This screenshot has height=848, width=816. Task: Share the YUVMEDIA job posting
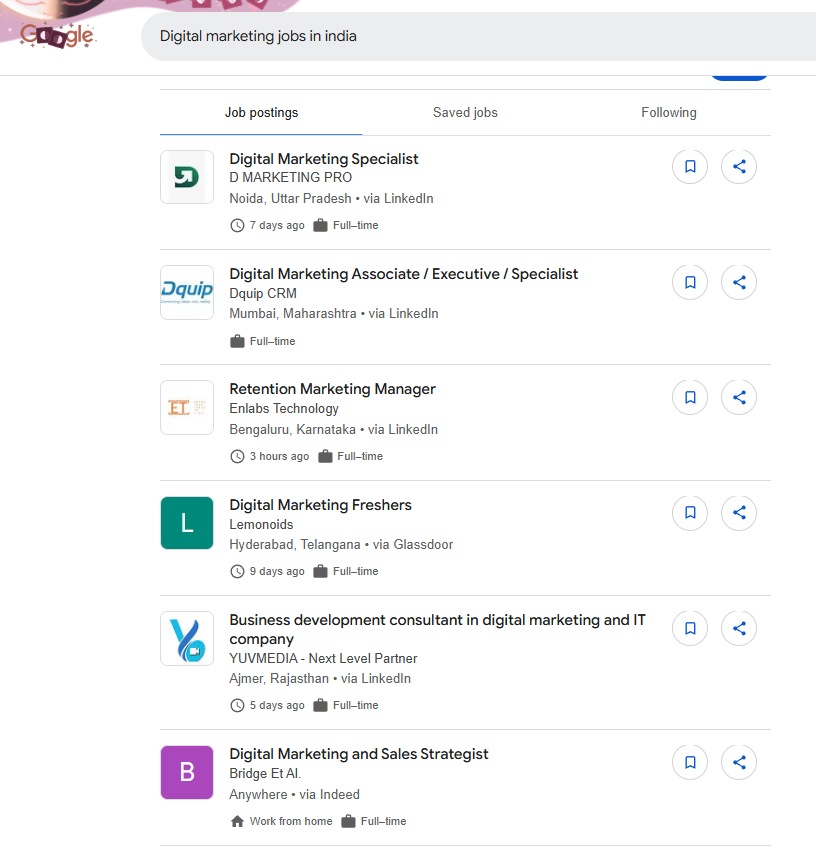pos(739,628)
